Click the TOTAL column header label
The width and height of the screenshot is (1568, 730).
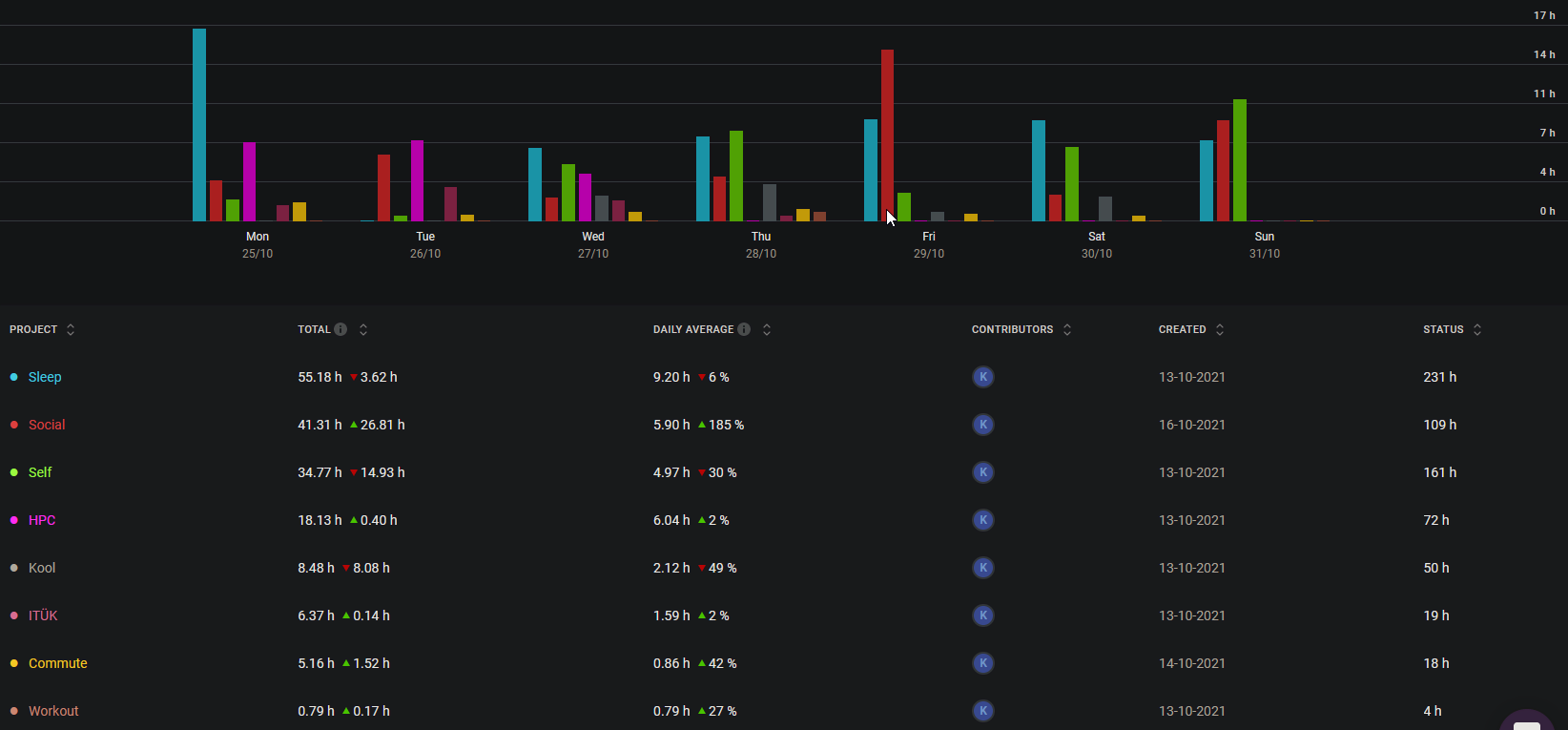click(314, 329)
